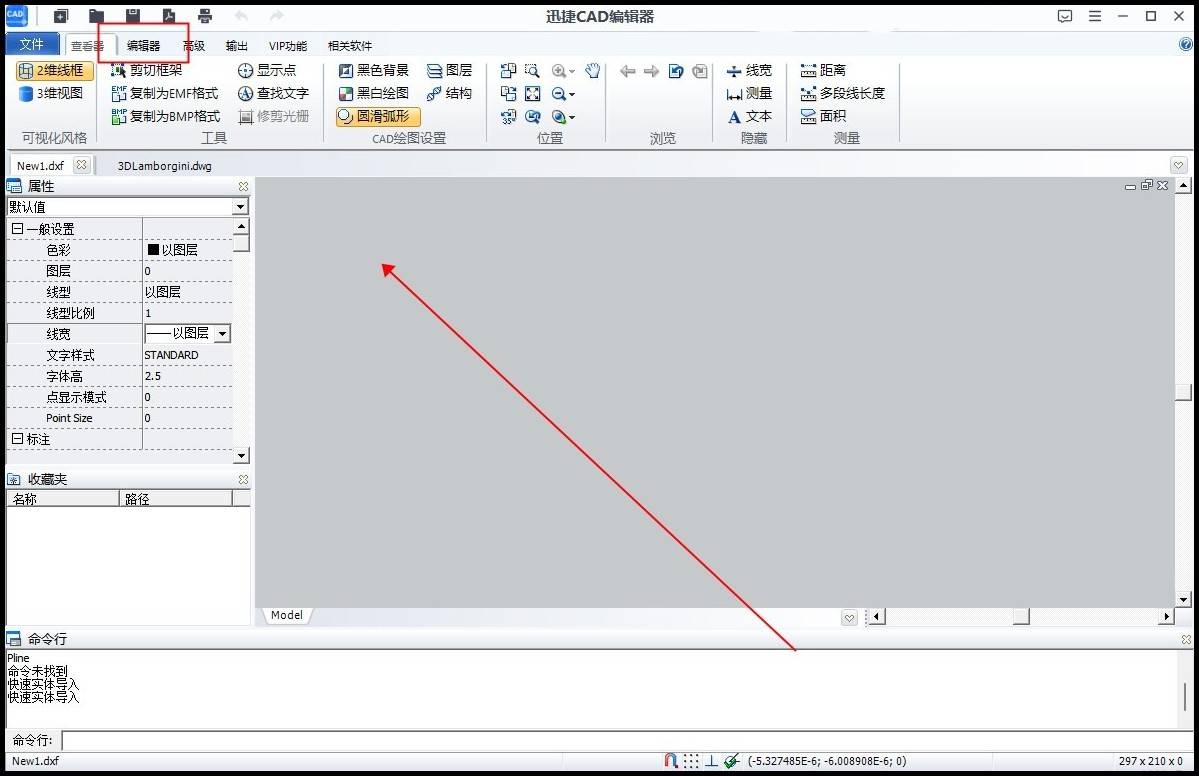Open document tab list dropdown at right
This screenshot has height=776, width=1199.
coord(1178,166)
